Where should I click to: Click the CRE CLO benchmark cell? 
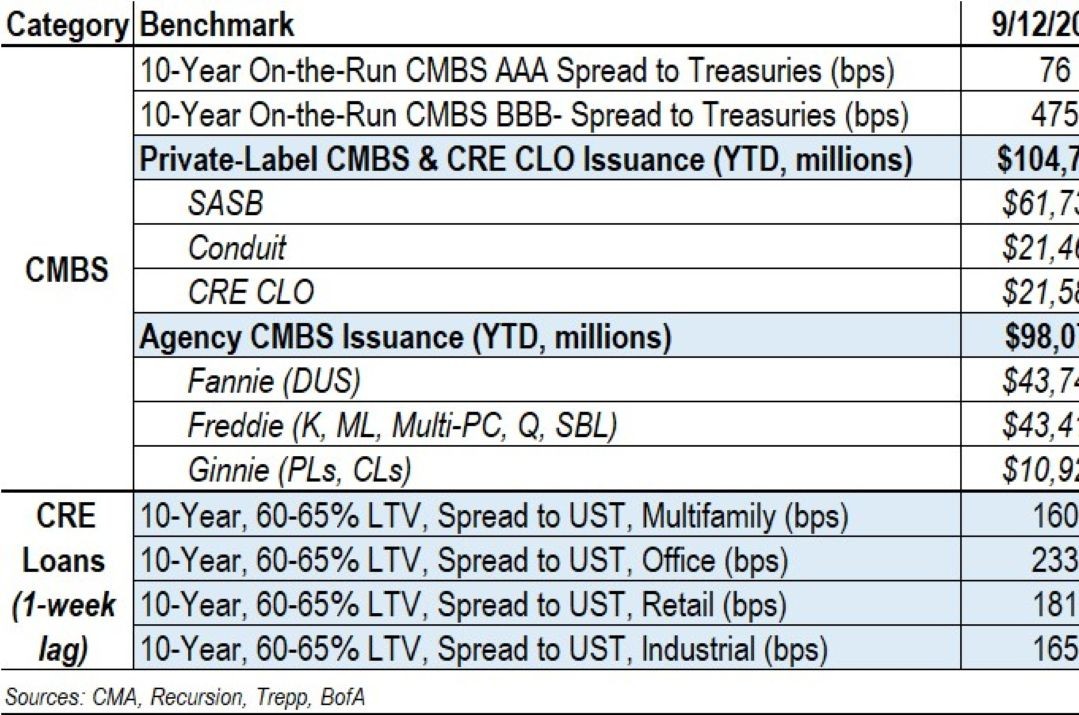[250, 292]
